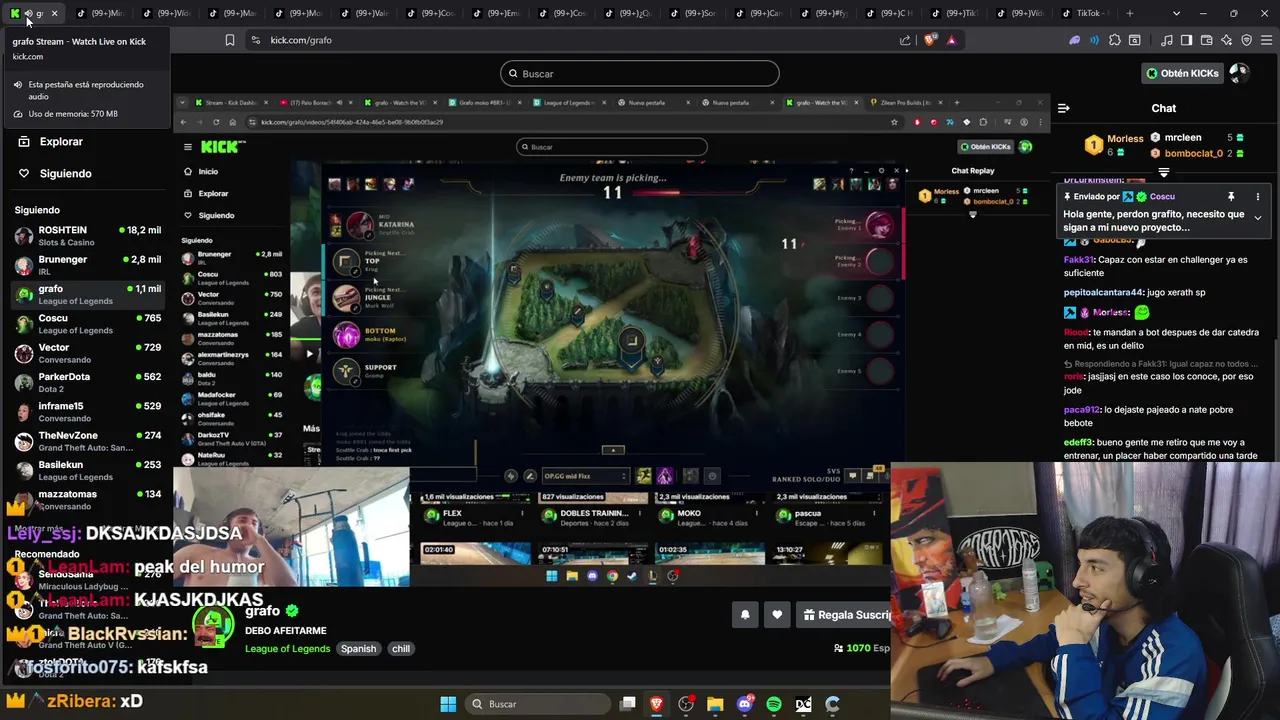
Task: Click the League of Legends category link
Action: point(288,649)
